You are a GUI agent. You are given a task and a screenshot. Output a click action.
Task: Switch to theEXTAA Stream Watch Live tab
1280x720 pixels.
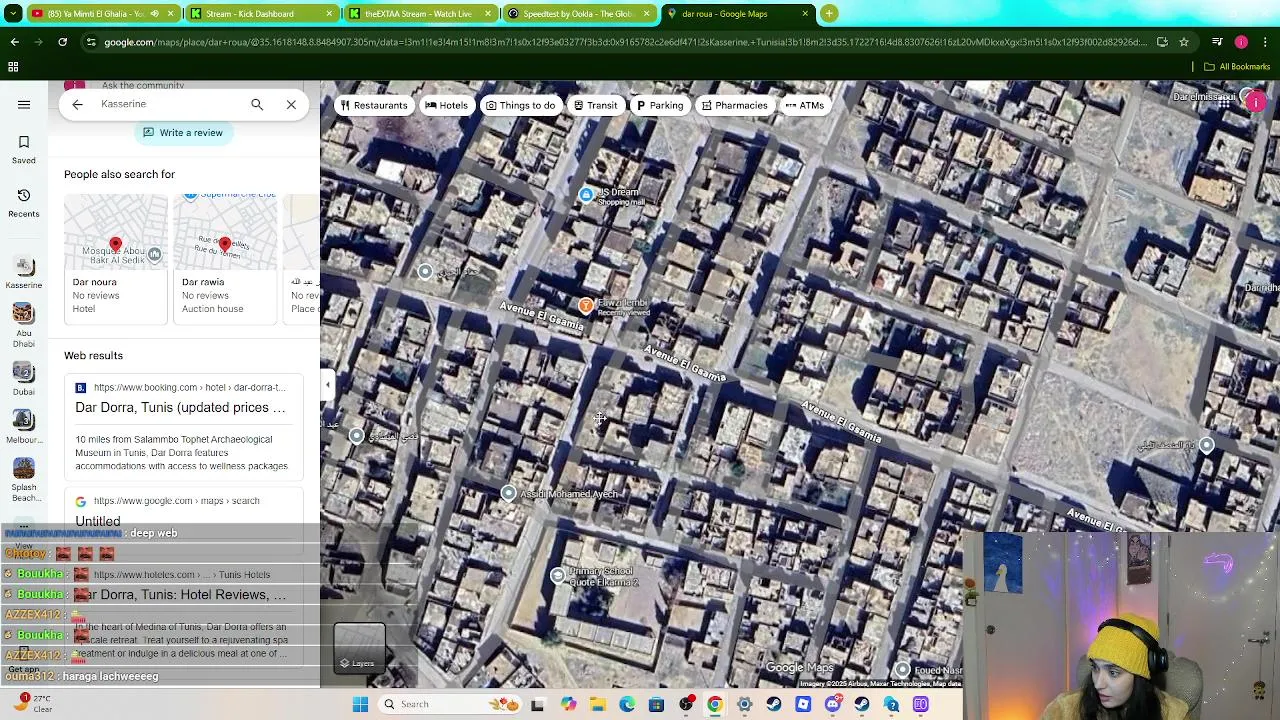click(420, 14)
